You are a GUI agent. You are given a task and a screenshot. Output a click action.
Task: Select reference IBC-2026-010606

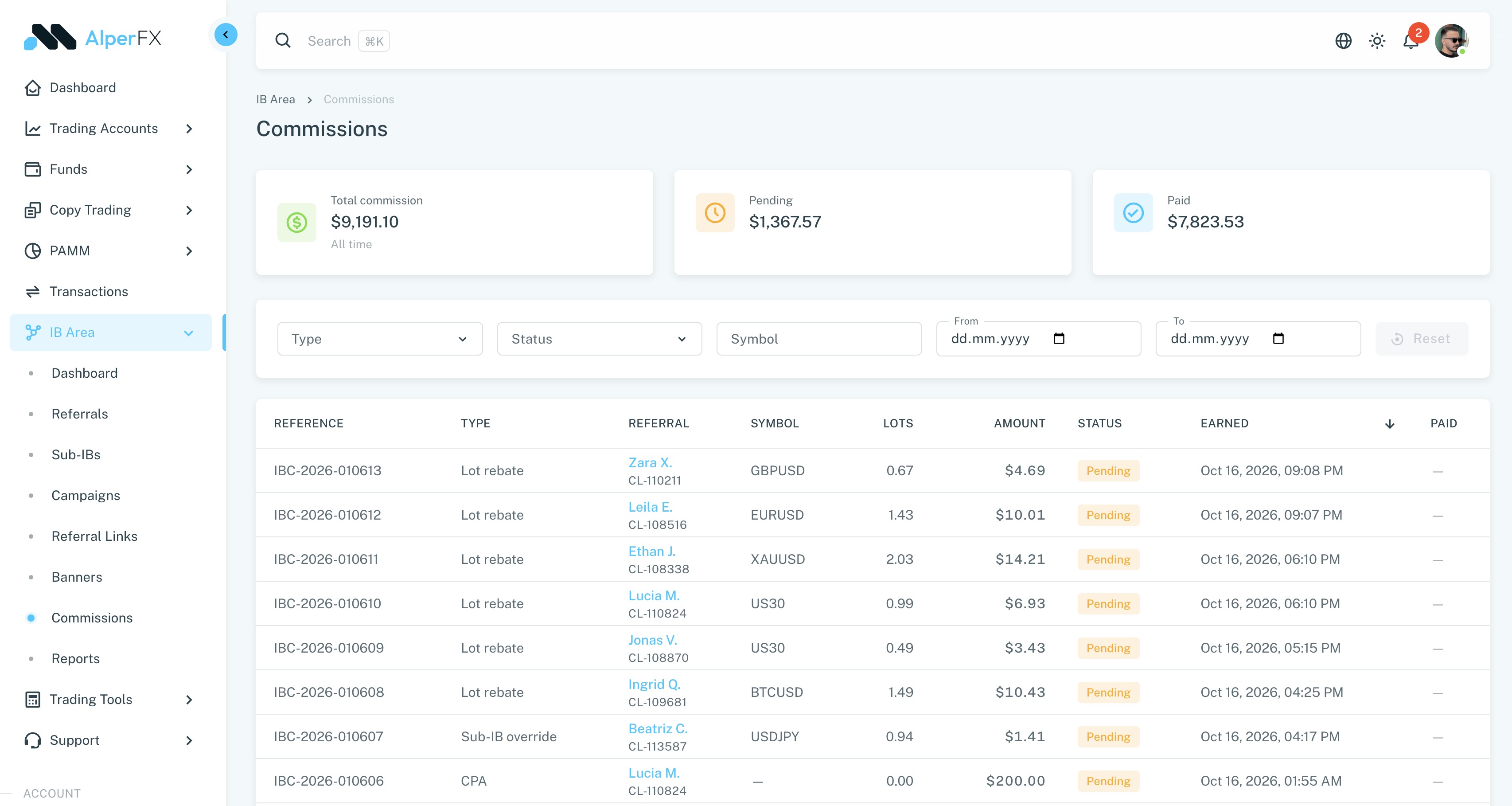coord(329,781)
